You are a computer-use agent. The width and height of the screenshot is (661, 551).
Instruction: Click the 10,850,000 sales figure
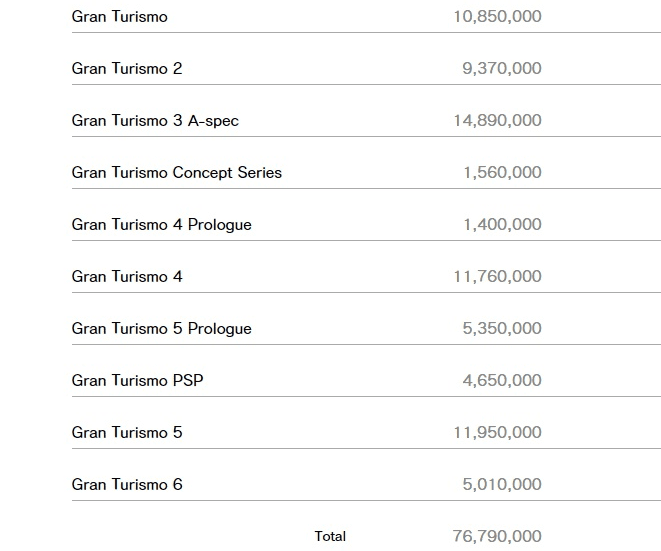pyautogui.click(x=497, y=17)
